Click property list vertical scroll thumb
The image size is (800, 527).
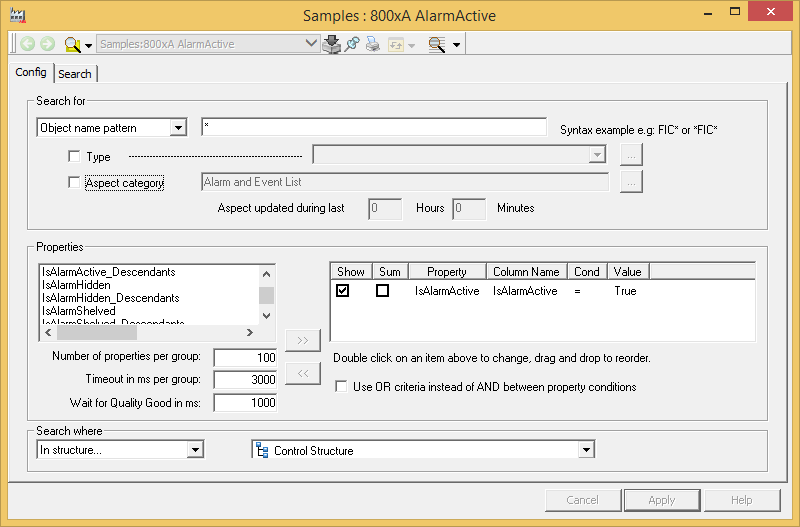pos(266,295)
